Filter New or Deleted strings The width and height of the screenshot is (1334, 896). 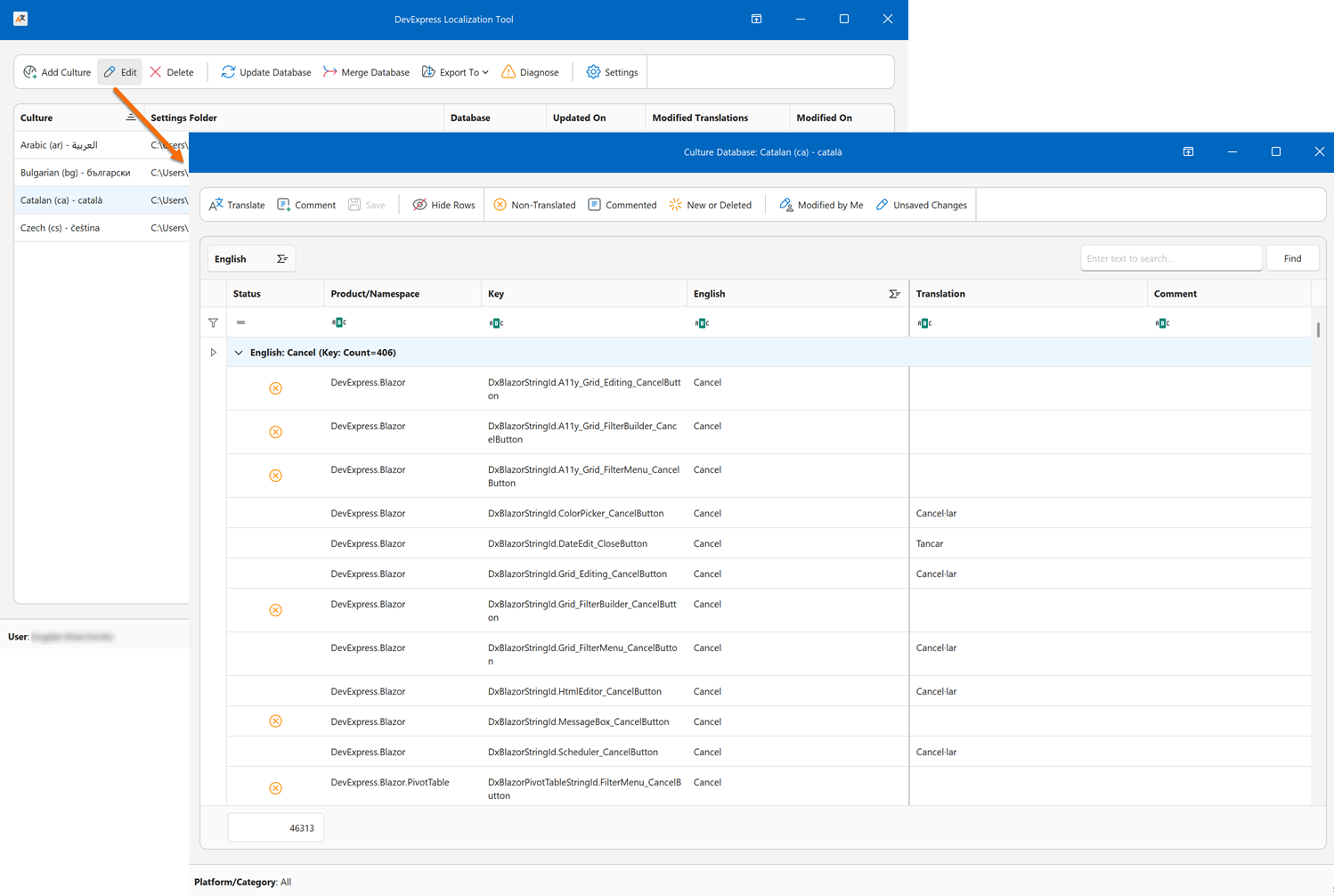(x=711, y=204)
